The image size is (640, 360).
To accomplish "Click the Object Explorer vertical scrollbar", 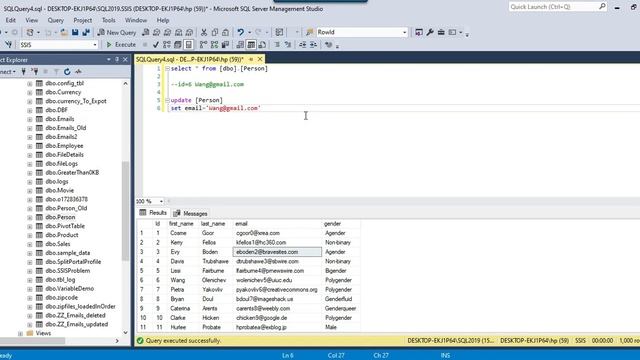I will coord(125,211).
